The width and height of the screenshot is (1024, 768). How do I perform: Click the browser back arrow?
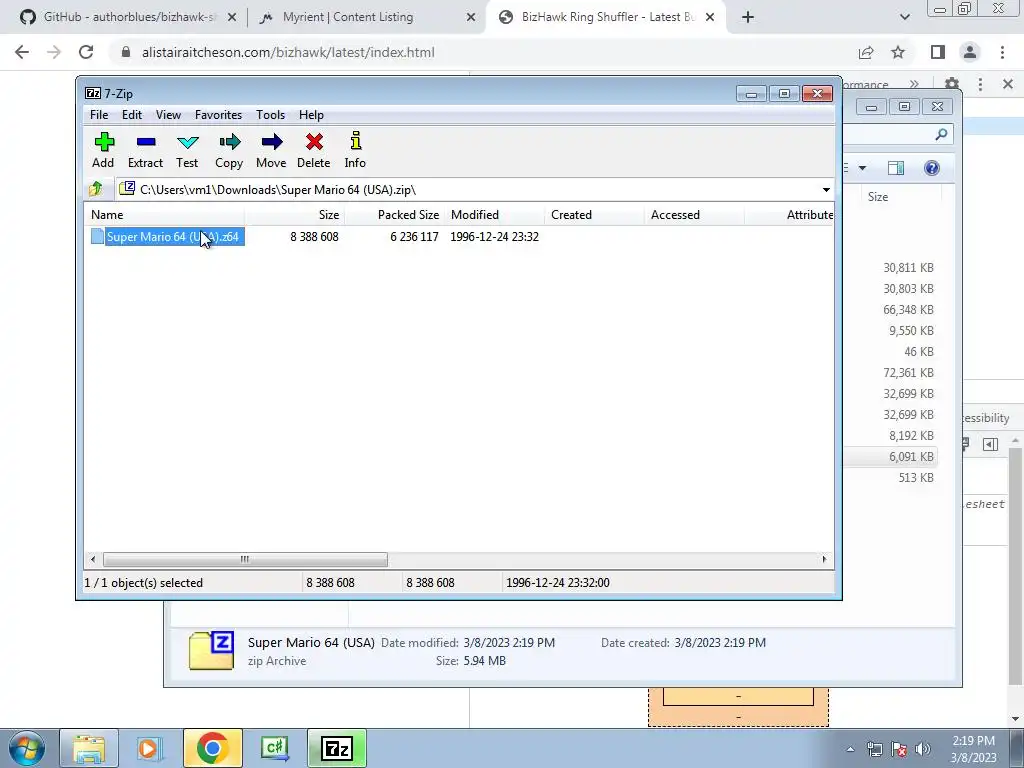[22, 52]
